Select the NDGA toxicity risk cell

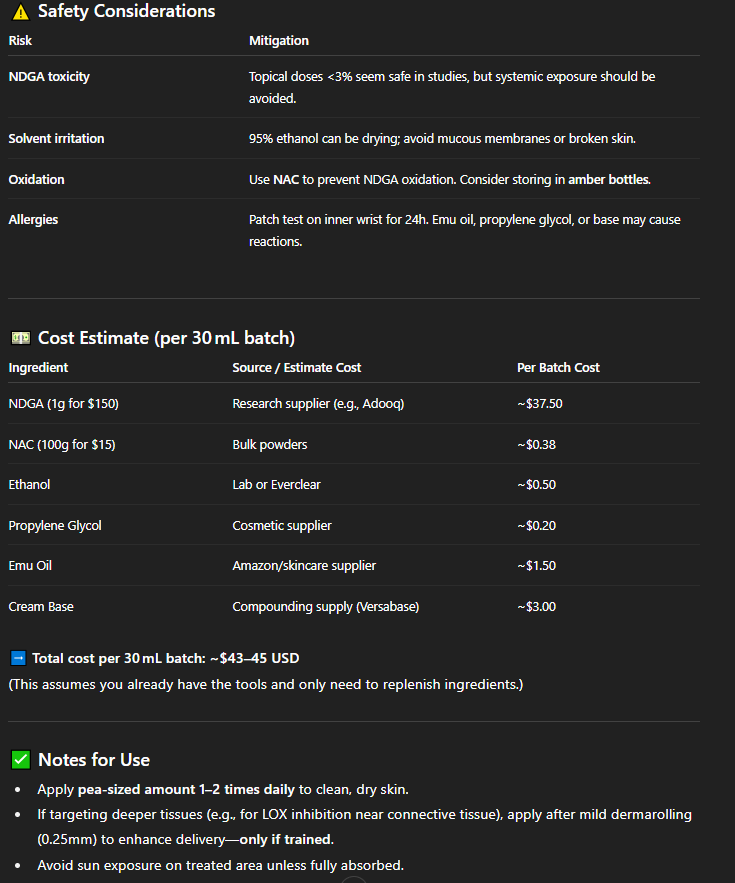tap(49, 77)
